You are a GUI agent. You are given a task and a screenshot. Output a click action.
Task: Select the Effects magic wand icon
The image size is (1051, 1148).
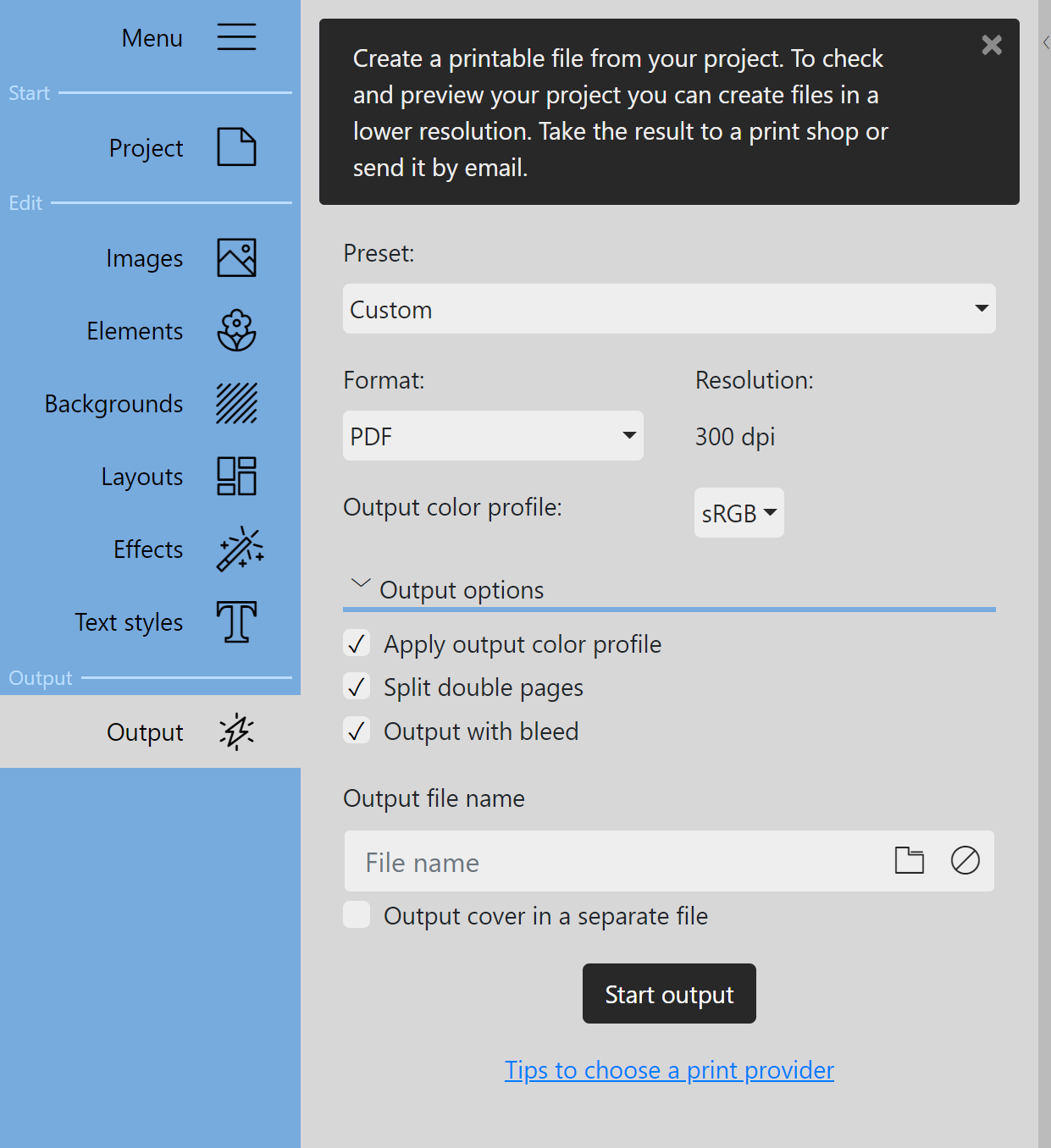tap(240, 549)
